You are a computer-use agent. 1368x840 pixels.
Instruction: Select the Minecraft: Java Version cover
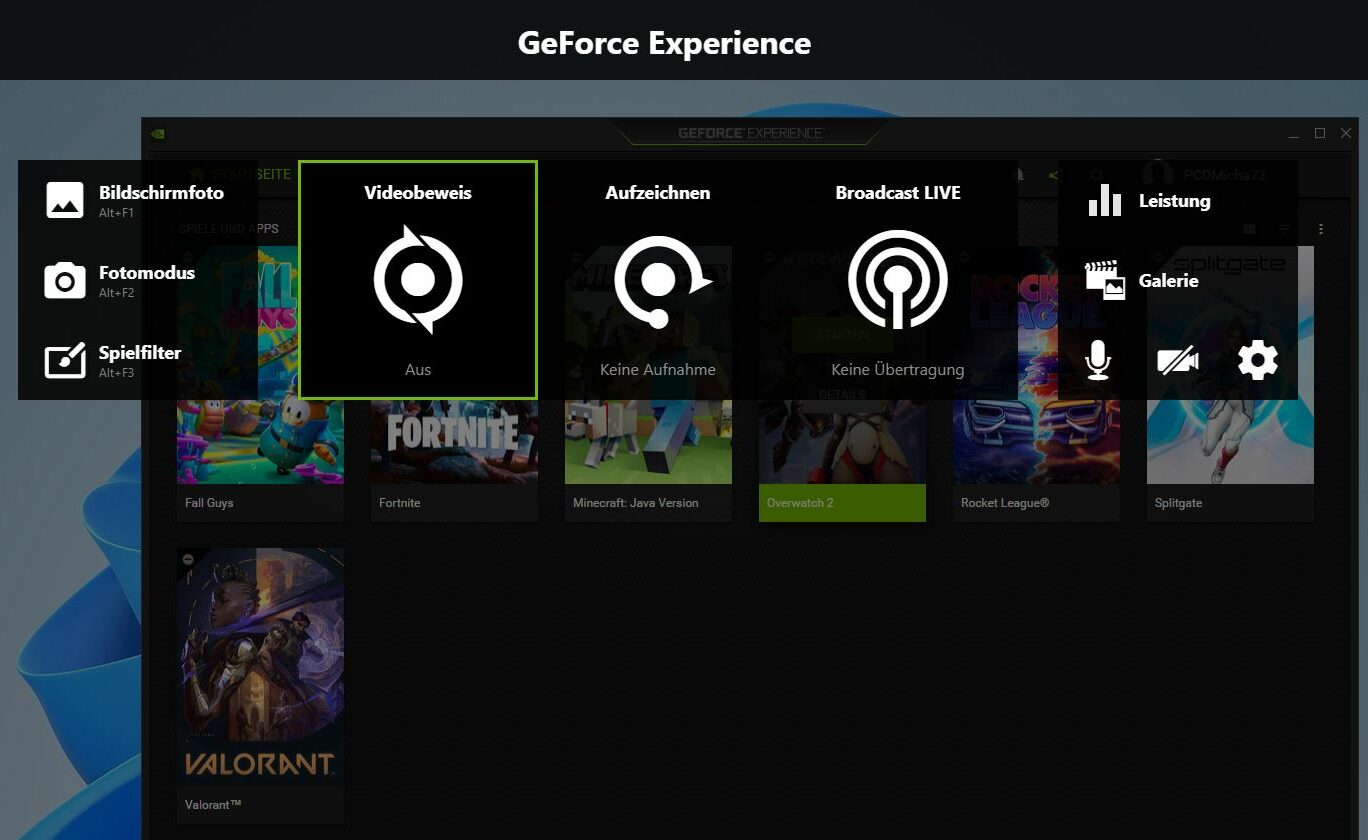648,365
